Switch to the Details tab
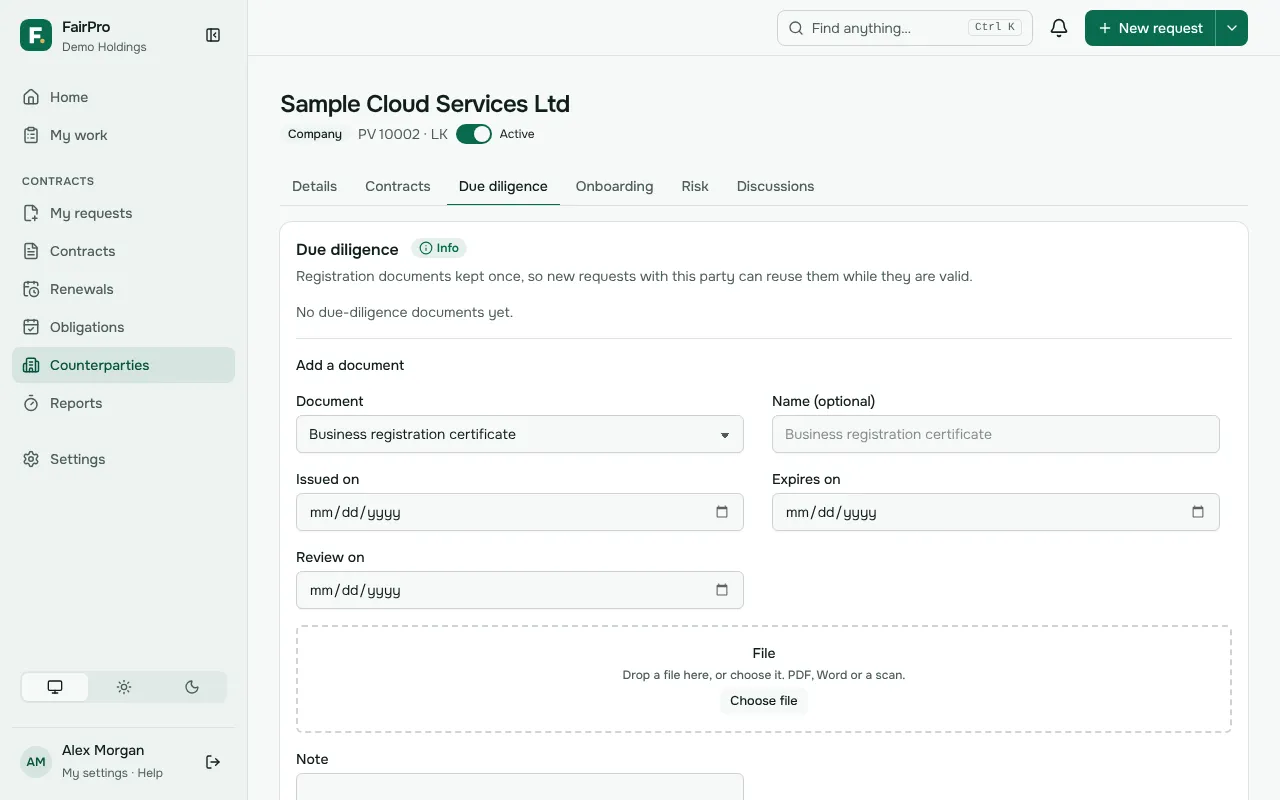Image resolution: width=1280 pixels, height=800 pixels. tap(314, 186)
